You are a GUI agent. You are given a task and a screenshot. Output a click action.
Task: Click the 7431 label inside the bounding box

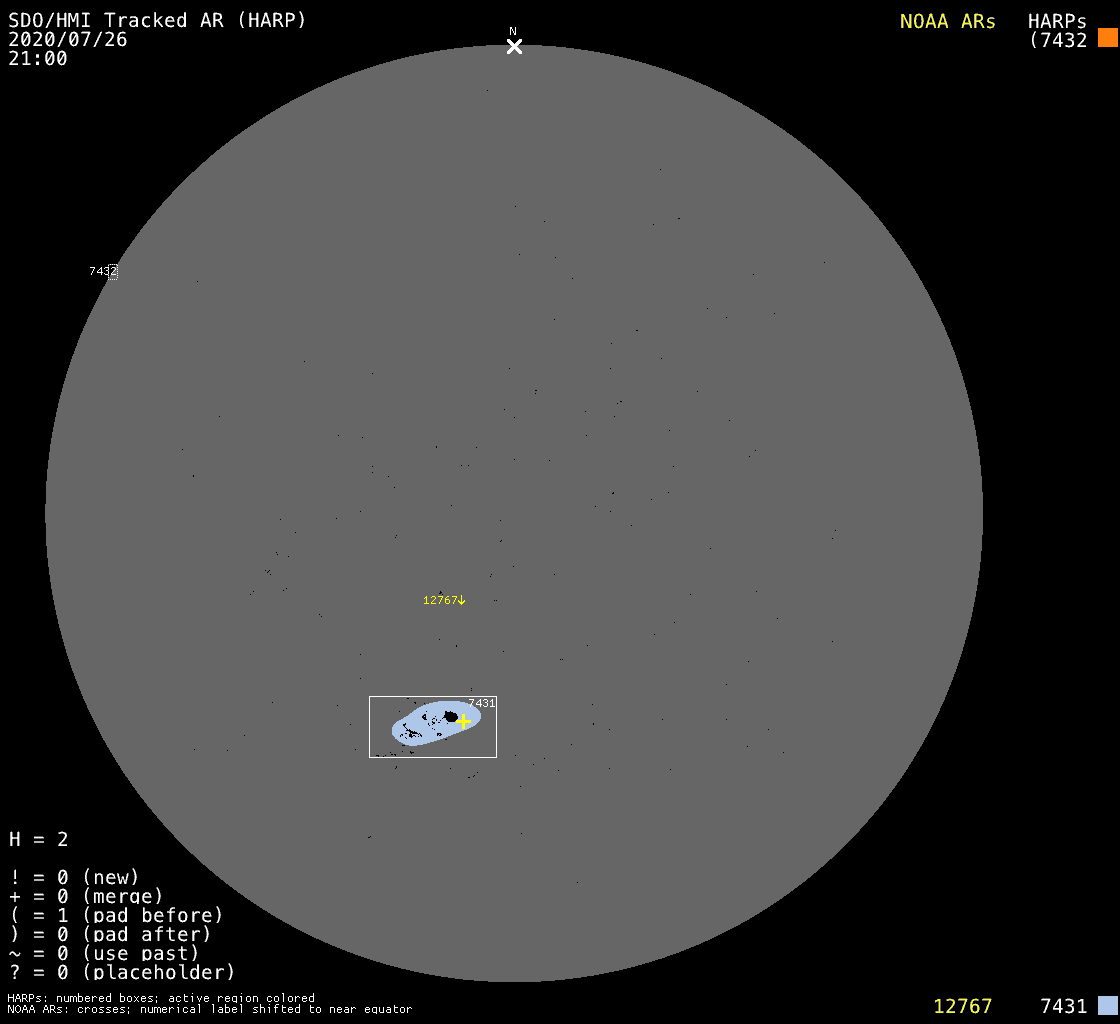pyautogui.click(x=482, y=703)
